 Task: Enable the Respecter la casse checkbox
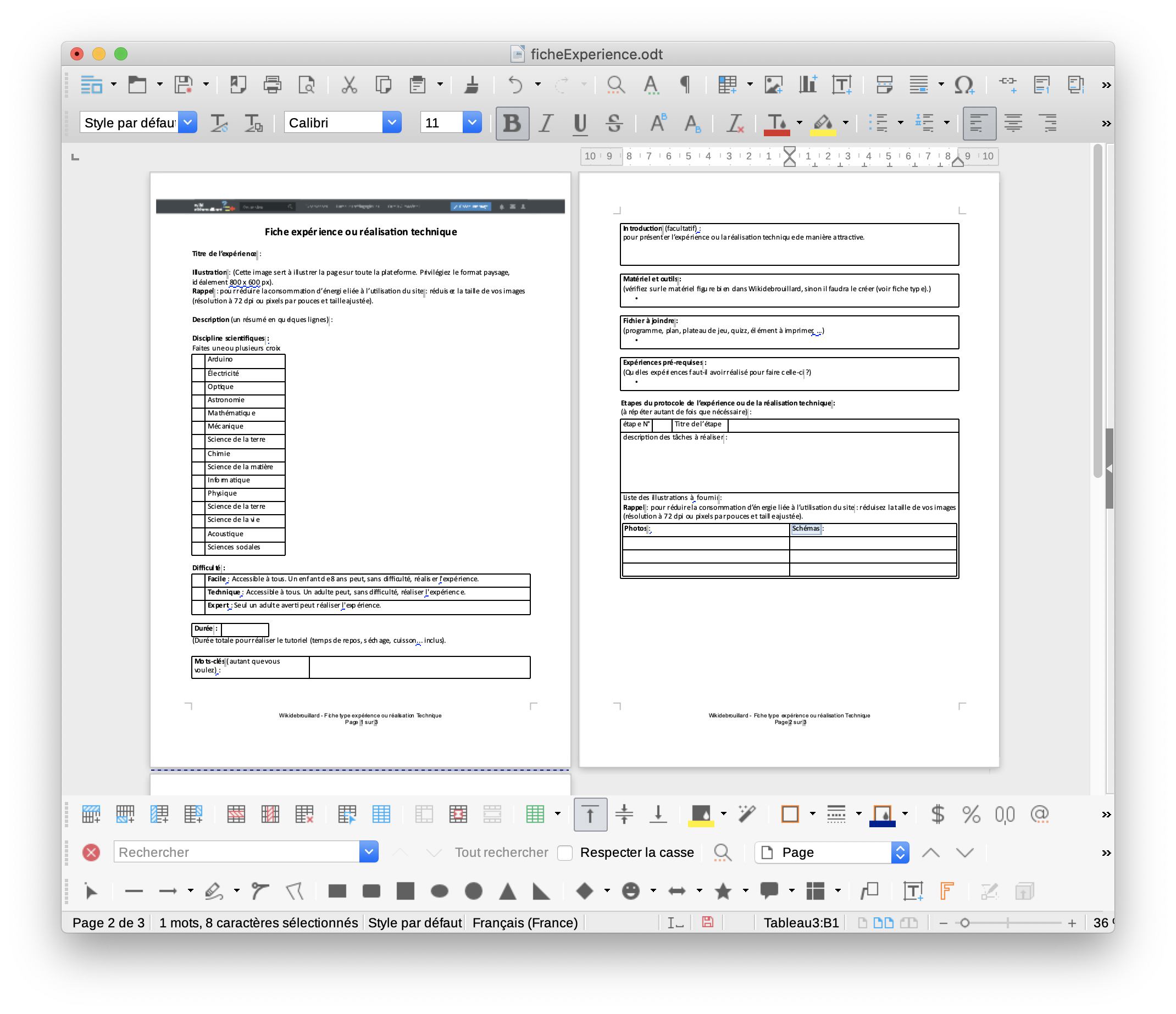565,853
